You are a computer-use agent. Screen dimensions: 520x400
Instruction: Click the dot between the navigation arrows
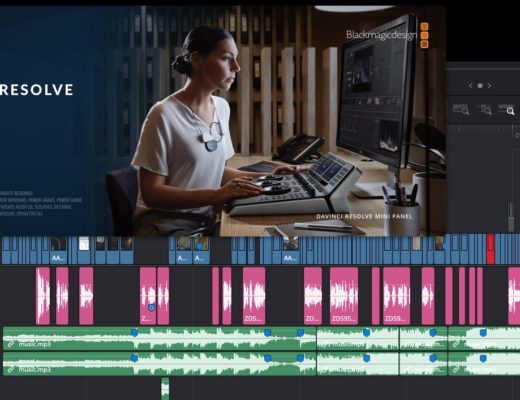[x=480, y=86]
